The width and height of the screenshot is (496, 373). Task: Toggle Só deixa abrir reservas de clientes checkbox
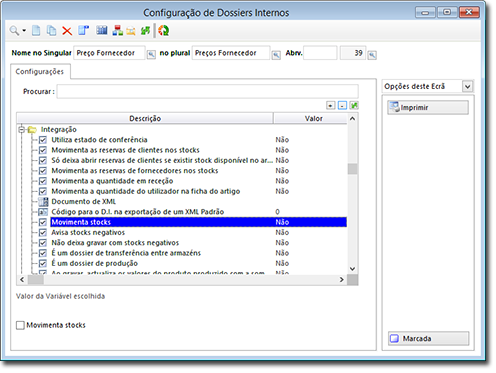coord(43,160)
